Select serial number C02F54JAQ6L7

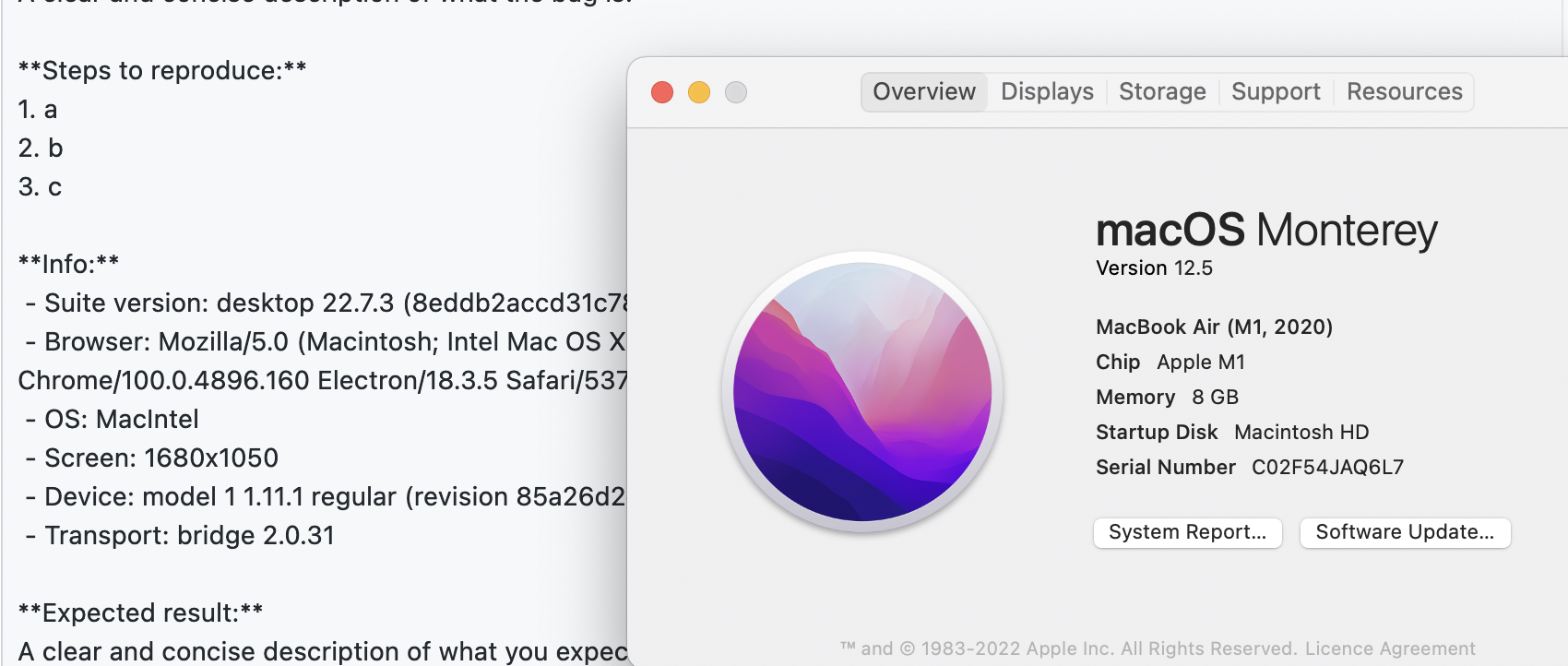(x=1327, y=468)
